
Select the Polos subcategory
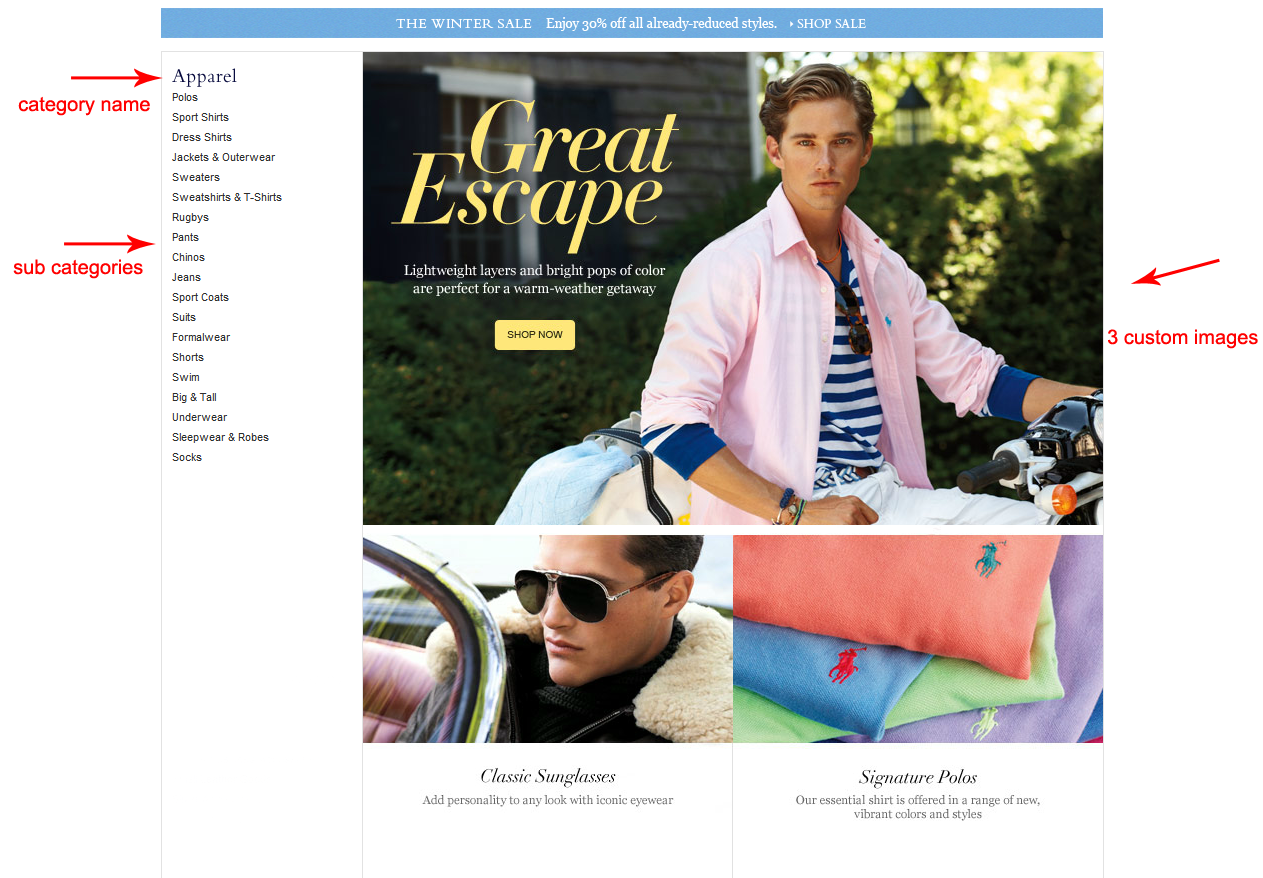pyautogui.click(x=185, y=97)
